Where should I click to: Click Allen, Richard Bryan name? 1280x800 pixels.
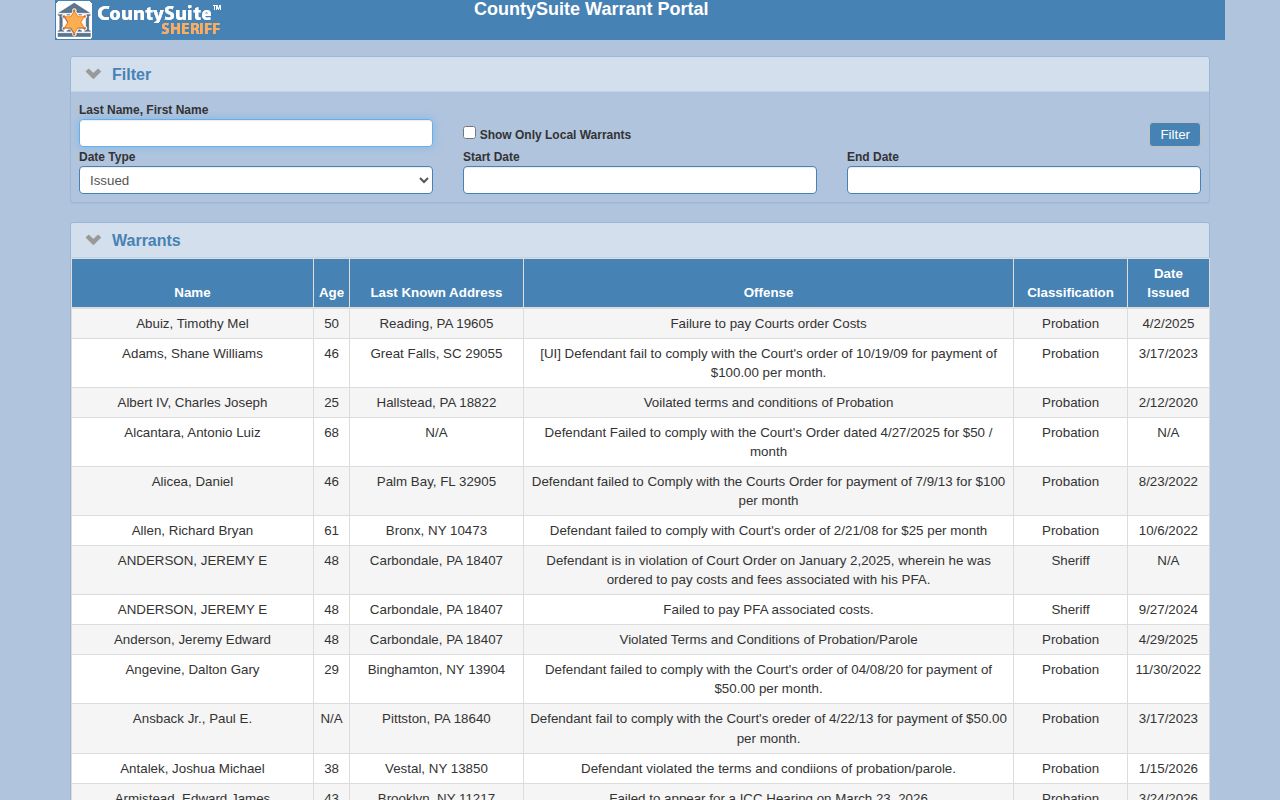192,531
